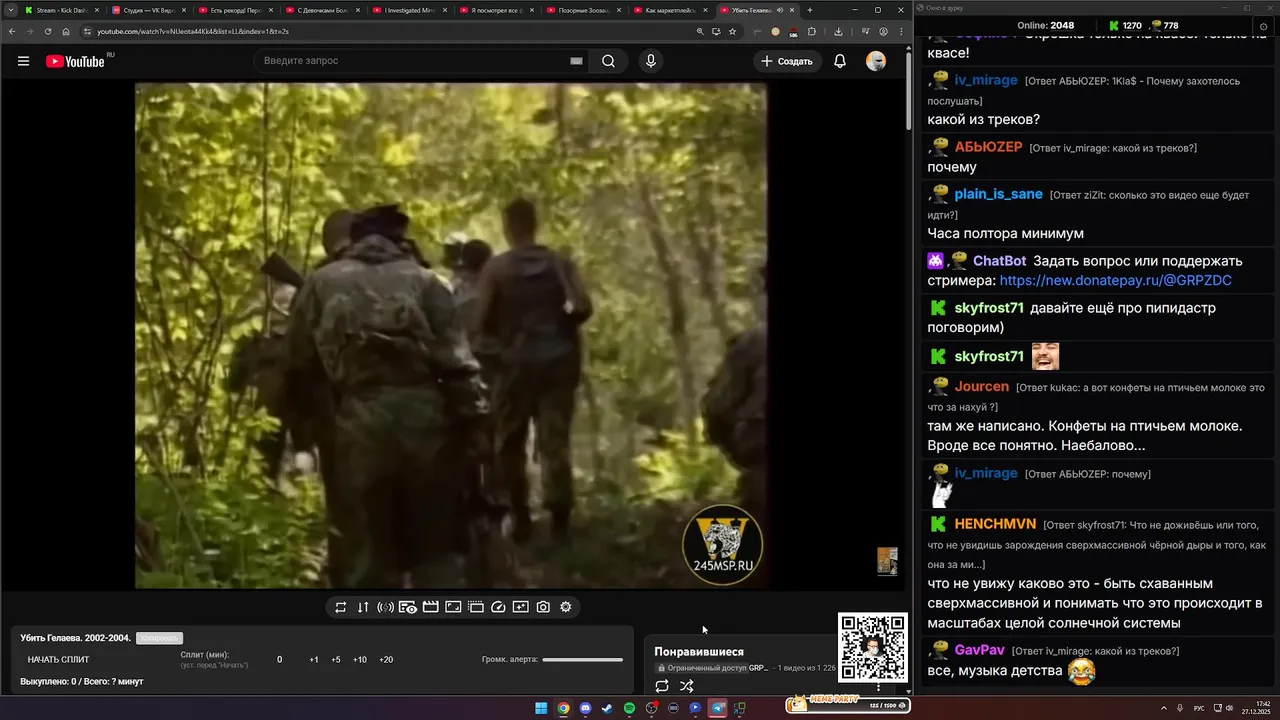Click username plain_is_sane in chat
The width and height of the screenshot is (1280, 720).
998,194
